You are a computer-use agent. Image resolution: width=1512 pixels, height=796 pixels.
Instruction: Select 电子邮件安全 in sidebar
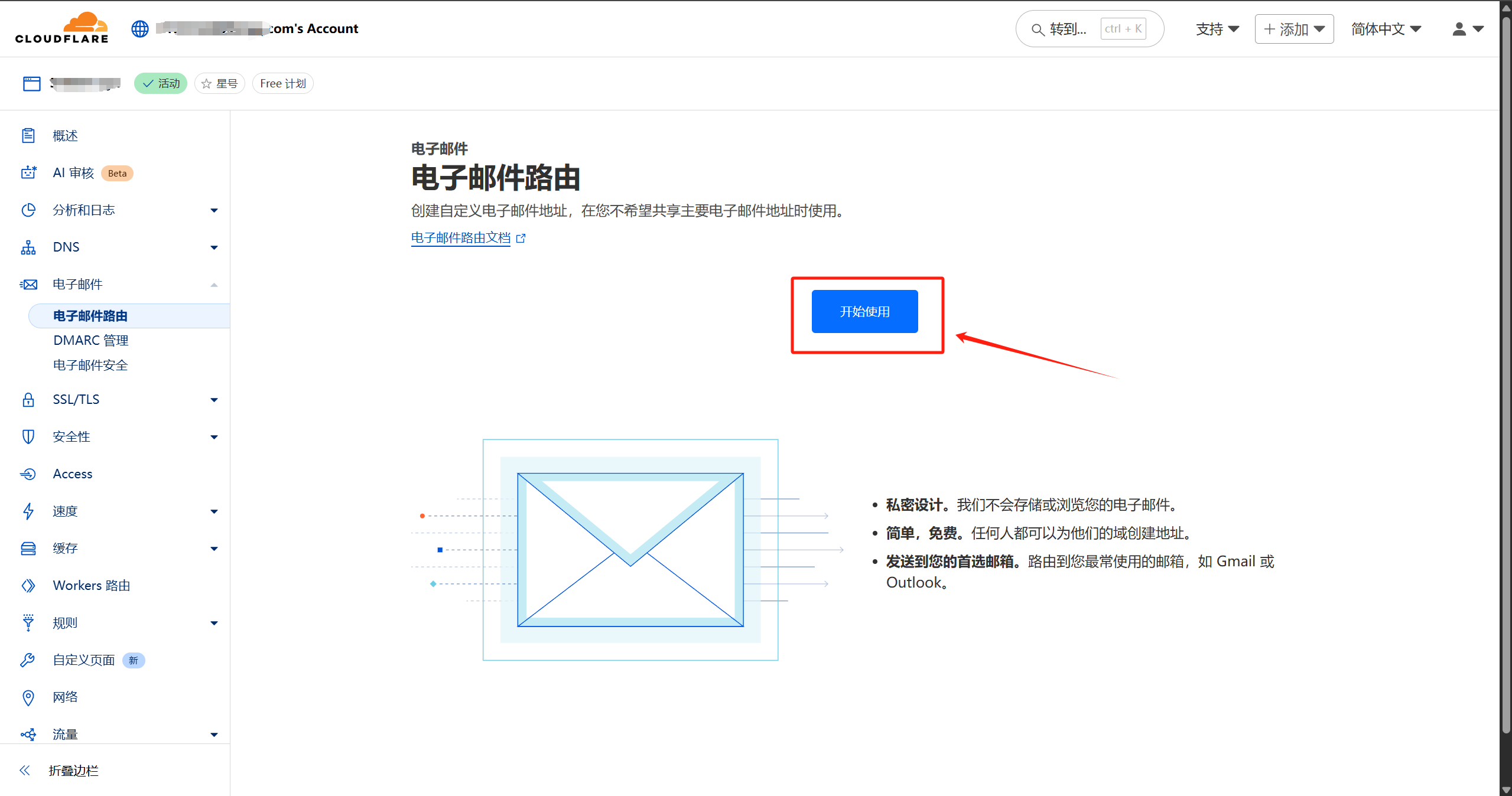click(x=90, y=366)
